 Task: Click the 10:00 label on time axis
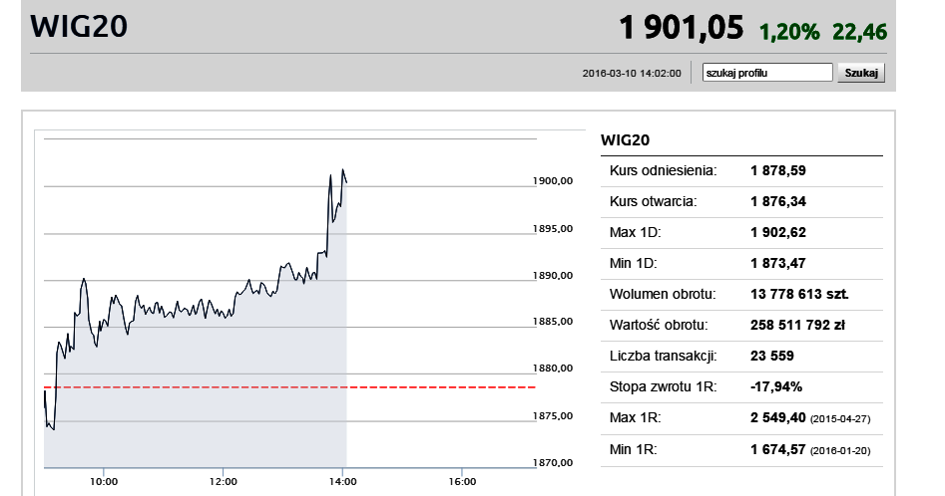click(x=104, y=481)
